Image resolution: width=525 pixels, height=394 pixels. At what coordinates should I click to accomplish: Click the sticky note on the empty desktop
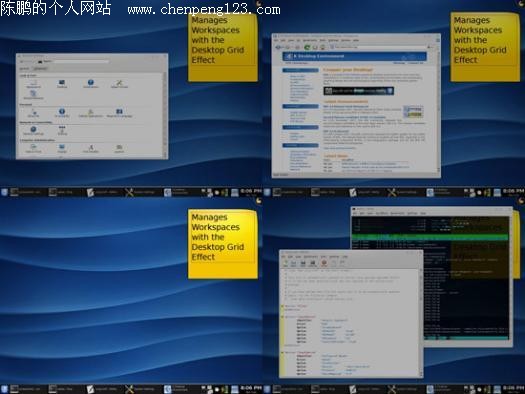click(x=223, y=244)
